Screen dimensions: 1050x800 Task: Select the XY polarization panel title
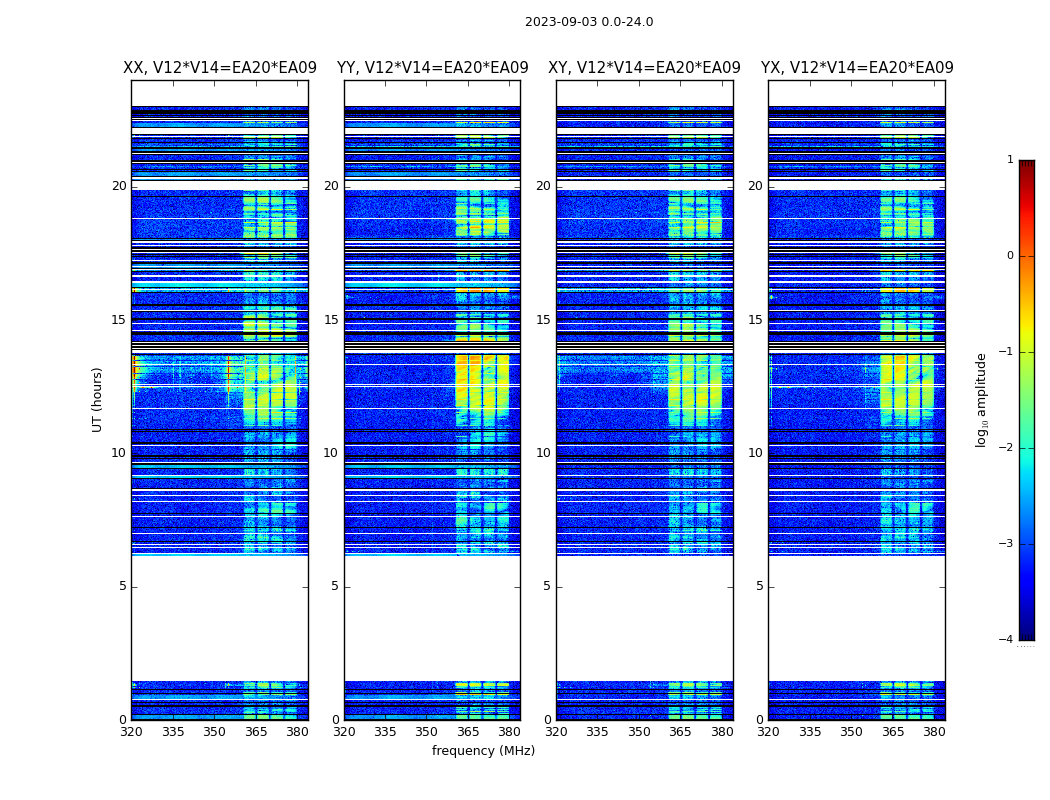pos(644,68)
